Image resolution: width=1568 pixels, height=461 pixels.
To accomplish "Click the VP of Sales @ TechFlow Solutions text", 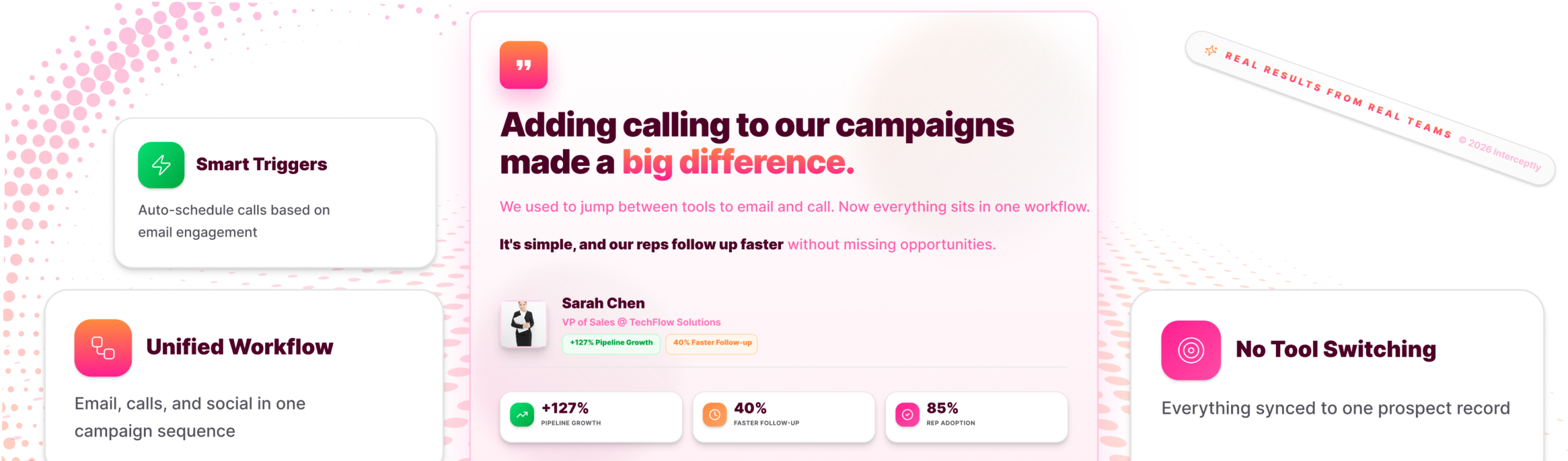I will [641, 322].
